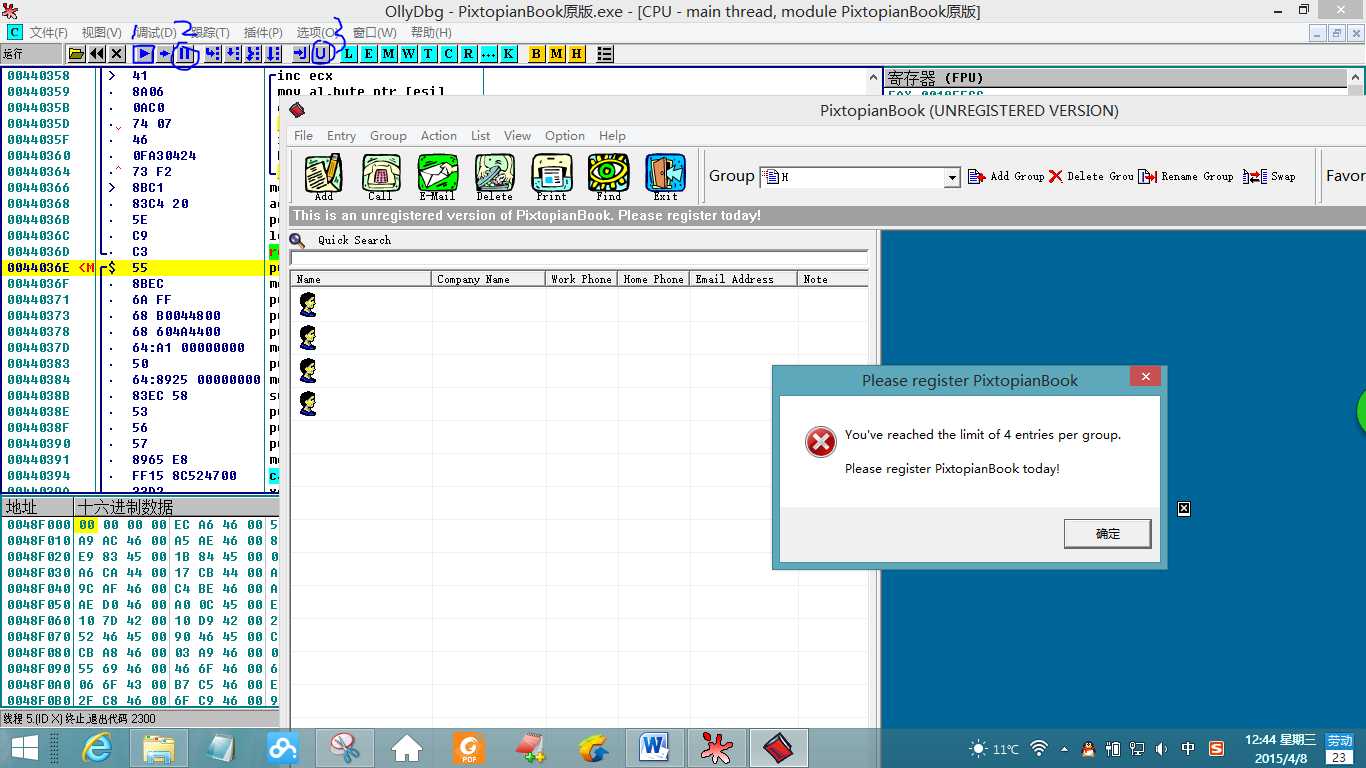Open File Explorer from the taskbar
This screenshot has height=768, width=1366.
click(x=159, y=748)
